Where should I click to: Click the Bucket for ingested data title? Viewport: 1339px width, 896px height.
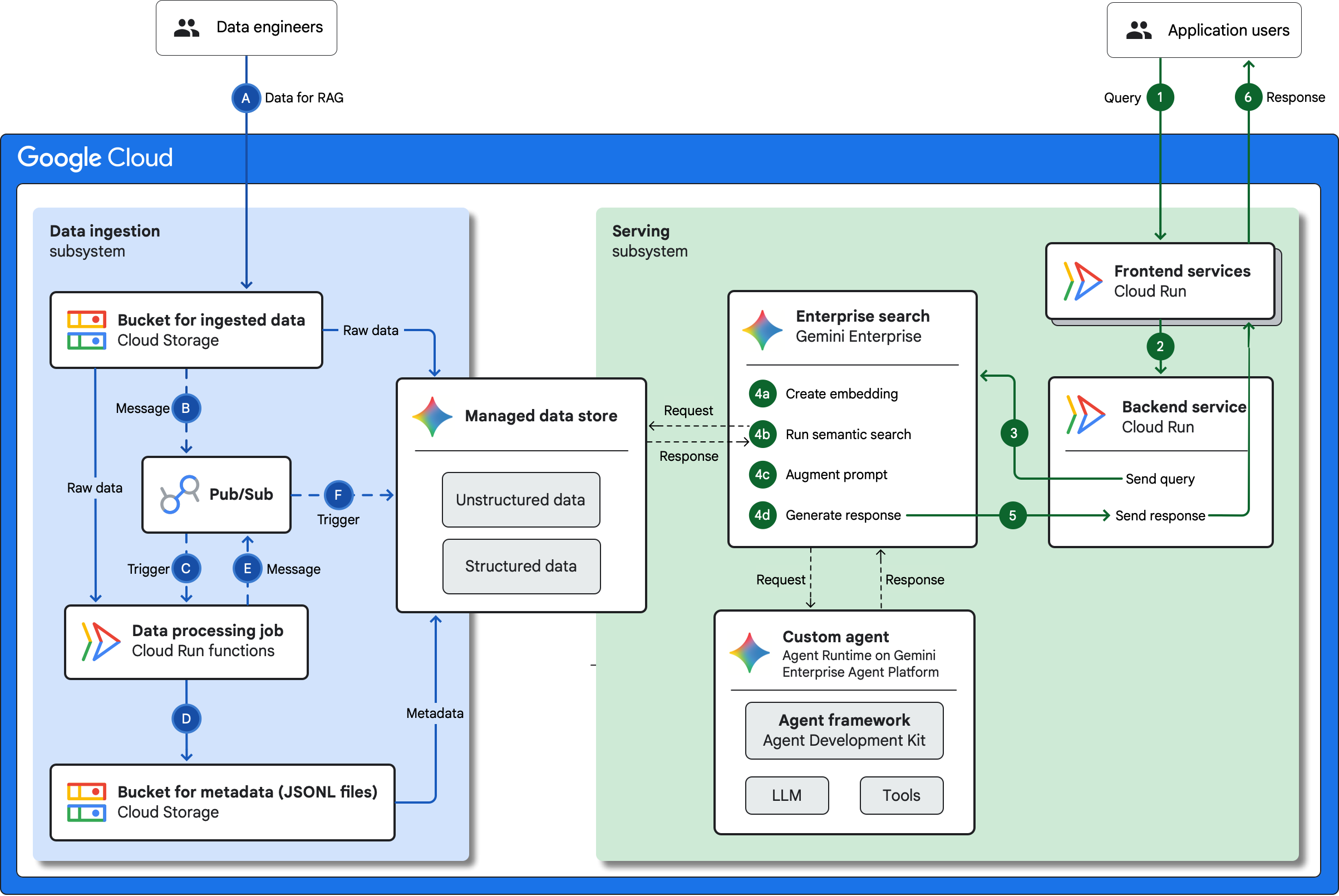click(x=211, y=320)
